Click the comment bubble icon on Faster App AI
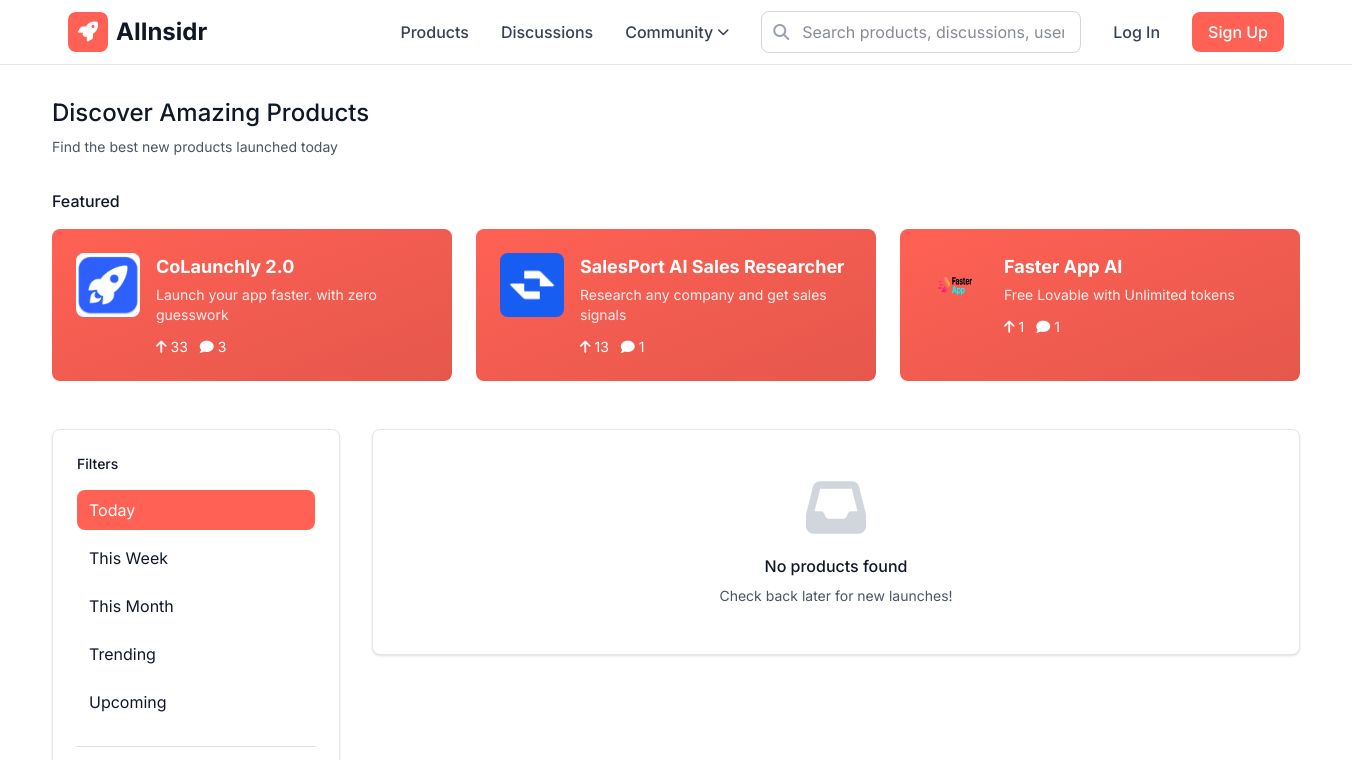 pyautogui.click(x=1043, y=327)
